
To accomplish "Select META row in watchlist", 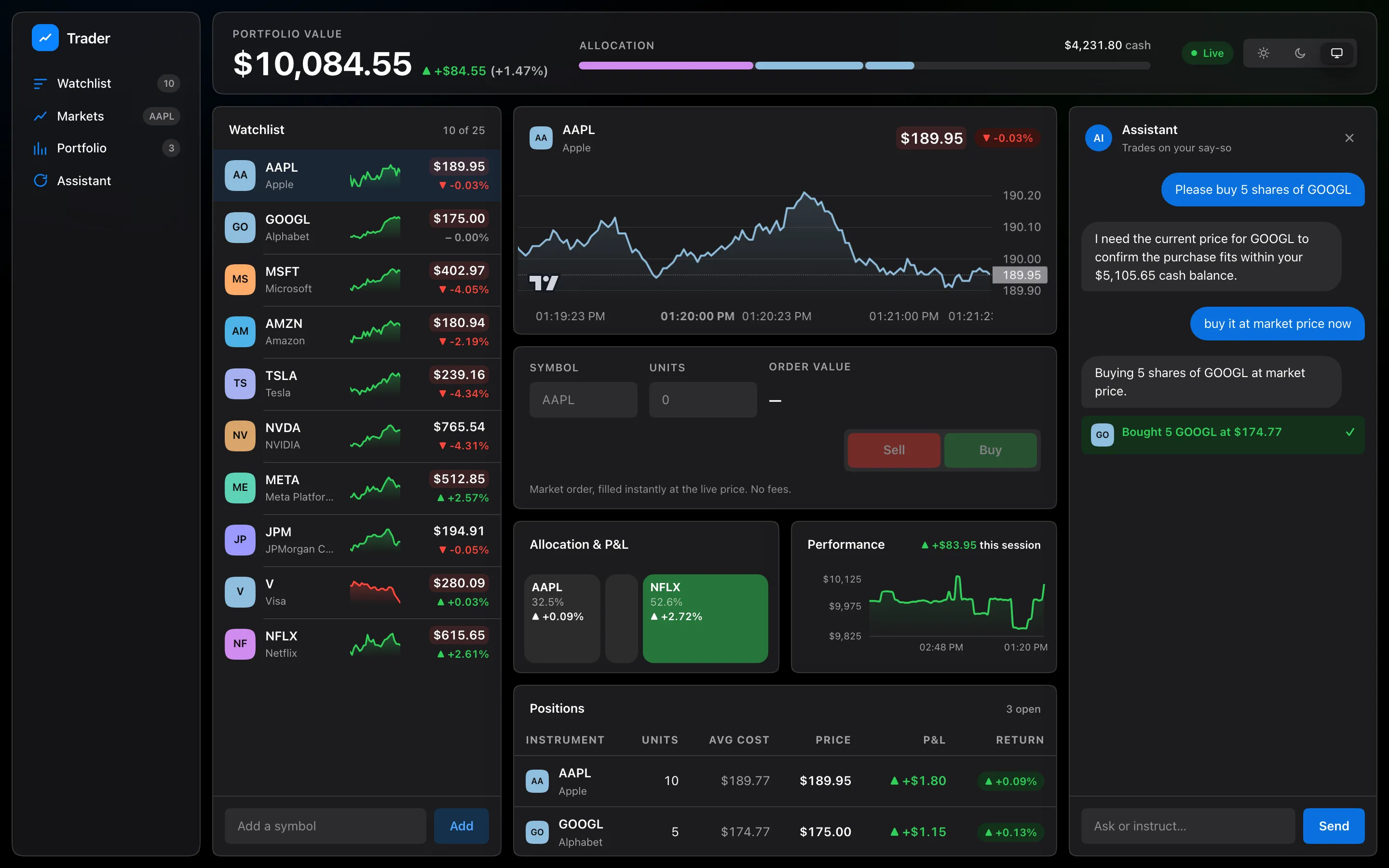I will (356, 488).
